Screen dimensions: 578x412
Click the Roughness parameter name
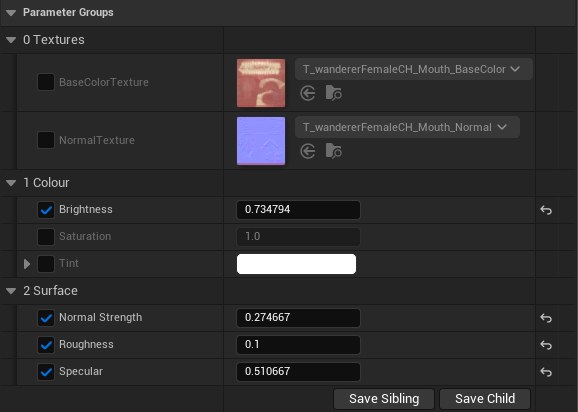[x=86, y=344]
